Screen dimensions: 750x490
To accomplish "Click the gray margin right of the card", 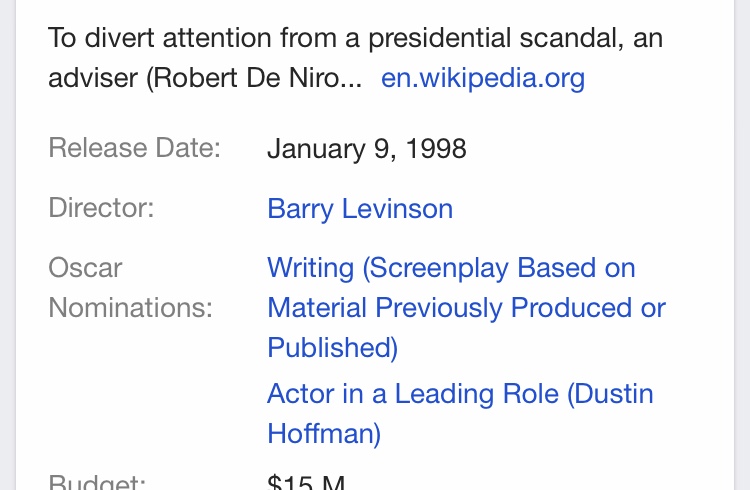I will coord(742,245).
